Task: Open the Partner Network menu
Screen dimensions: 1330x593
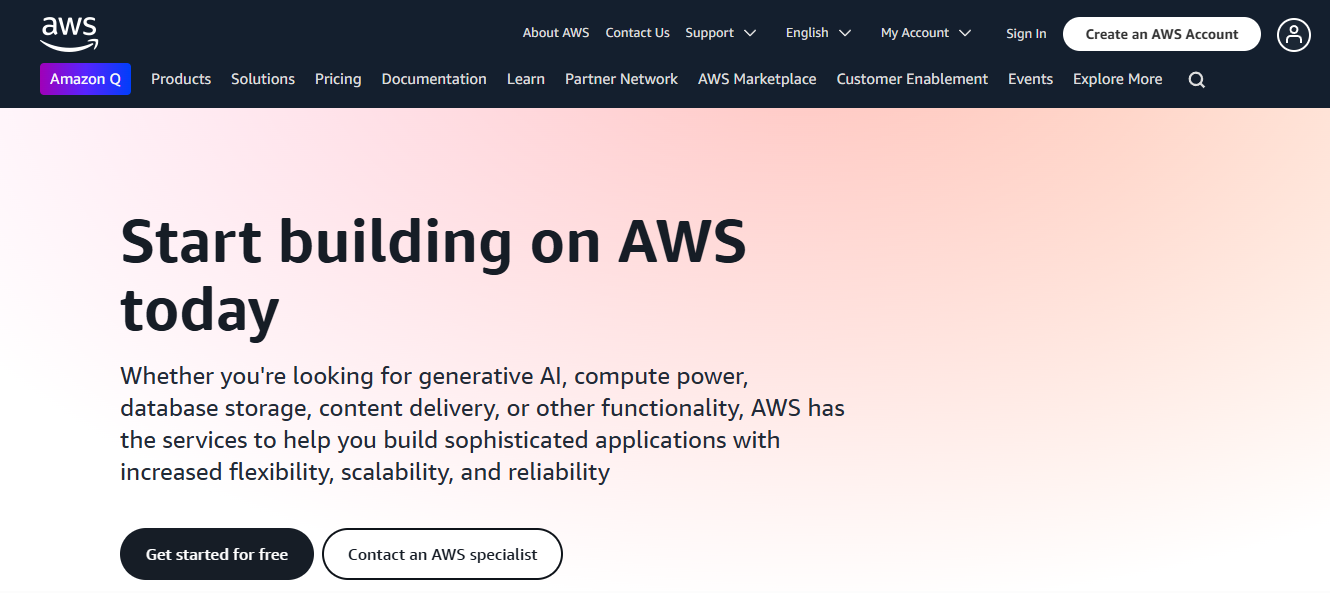Action: pos(621,79)
